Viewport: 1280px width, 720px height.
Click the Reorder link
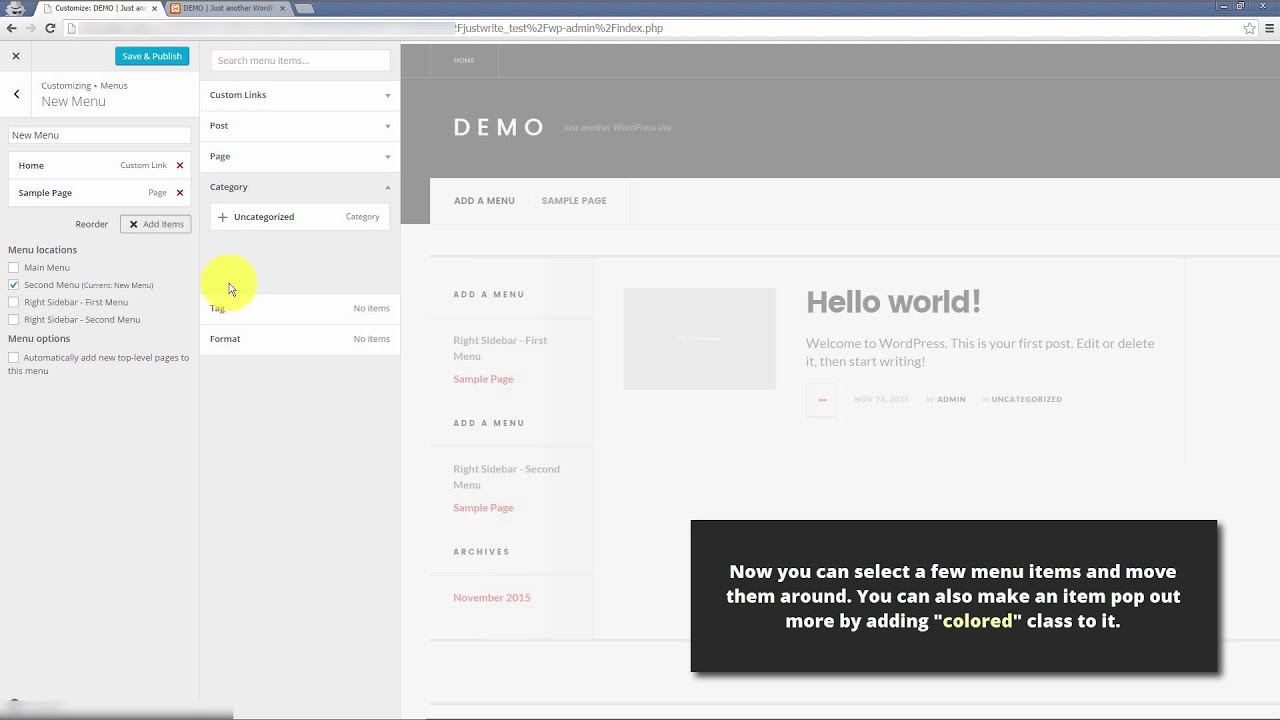click(x=91, y=225)
